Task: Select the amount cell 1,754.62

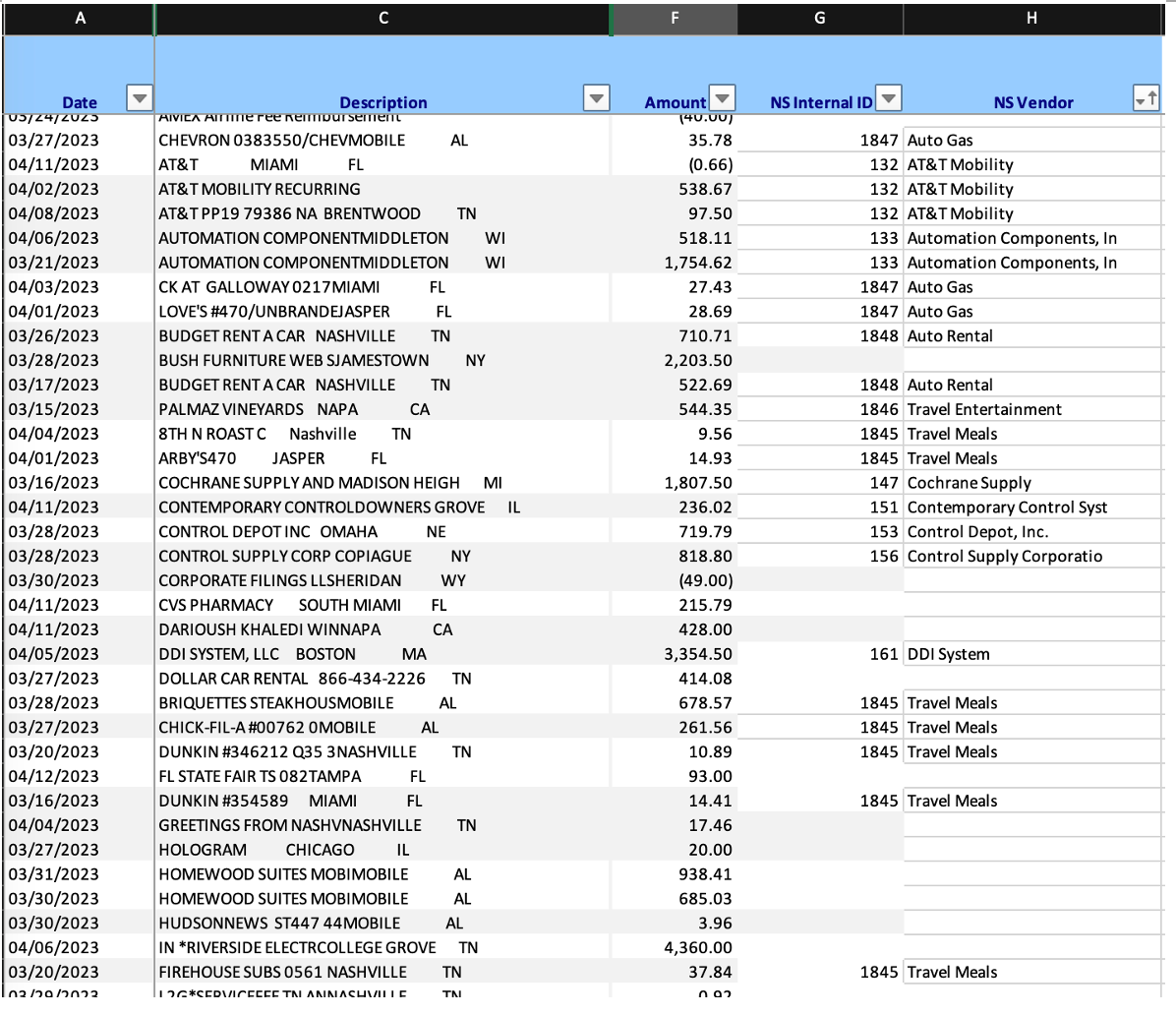Action: coord(675,263)
